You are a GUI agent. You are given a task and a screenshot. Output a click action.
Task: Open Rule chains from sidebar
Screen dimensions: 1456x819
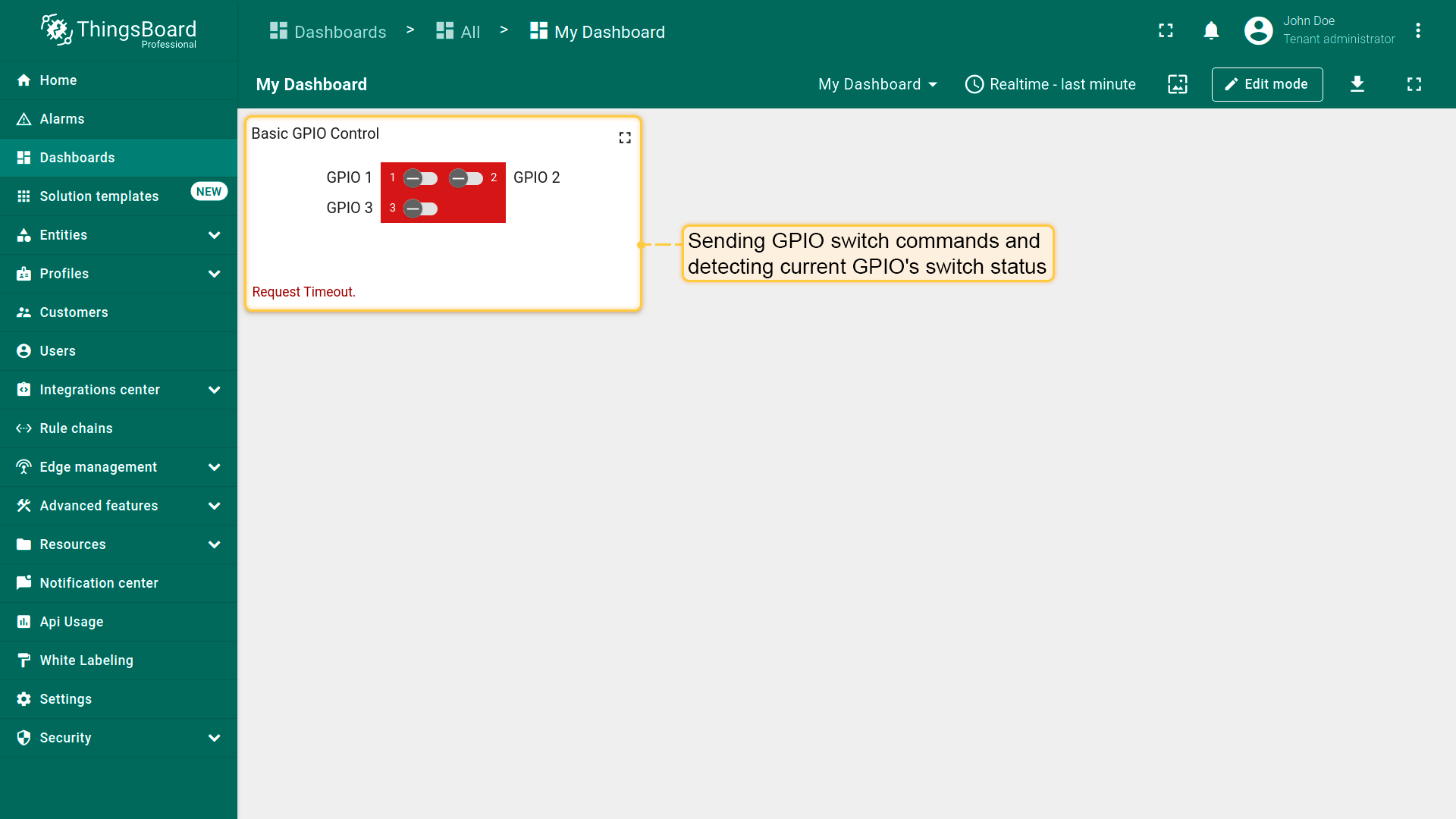point(76,428)
